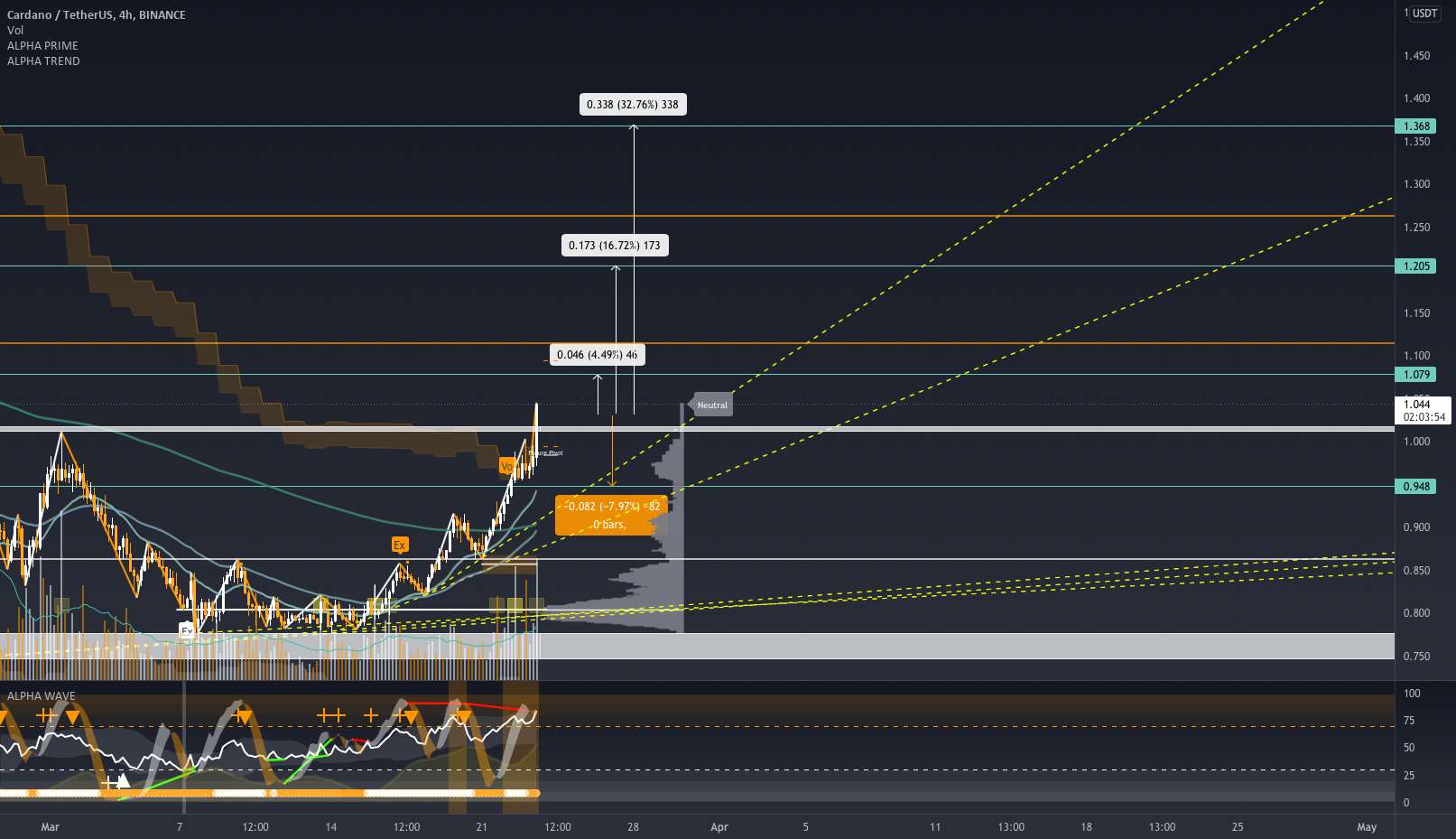Click the orange Vo signal marker
The height and width of the screenshot is (839, 1456).
[x=506, y=466]
